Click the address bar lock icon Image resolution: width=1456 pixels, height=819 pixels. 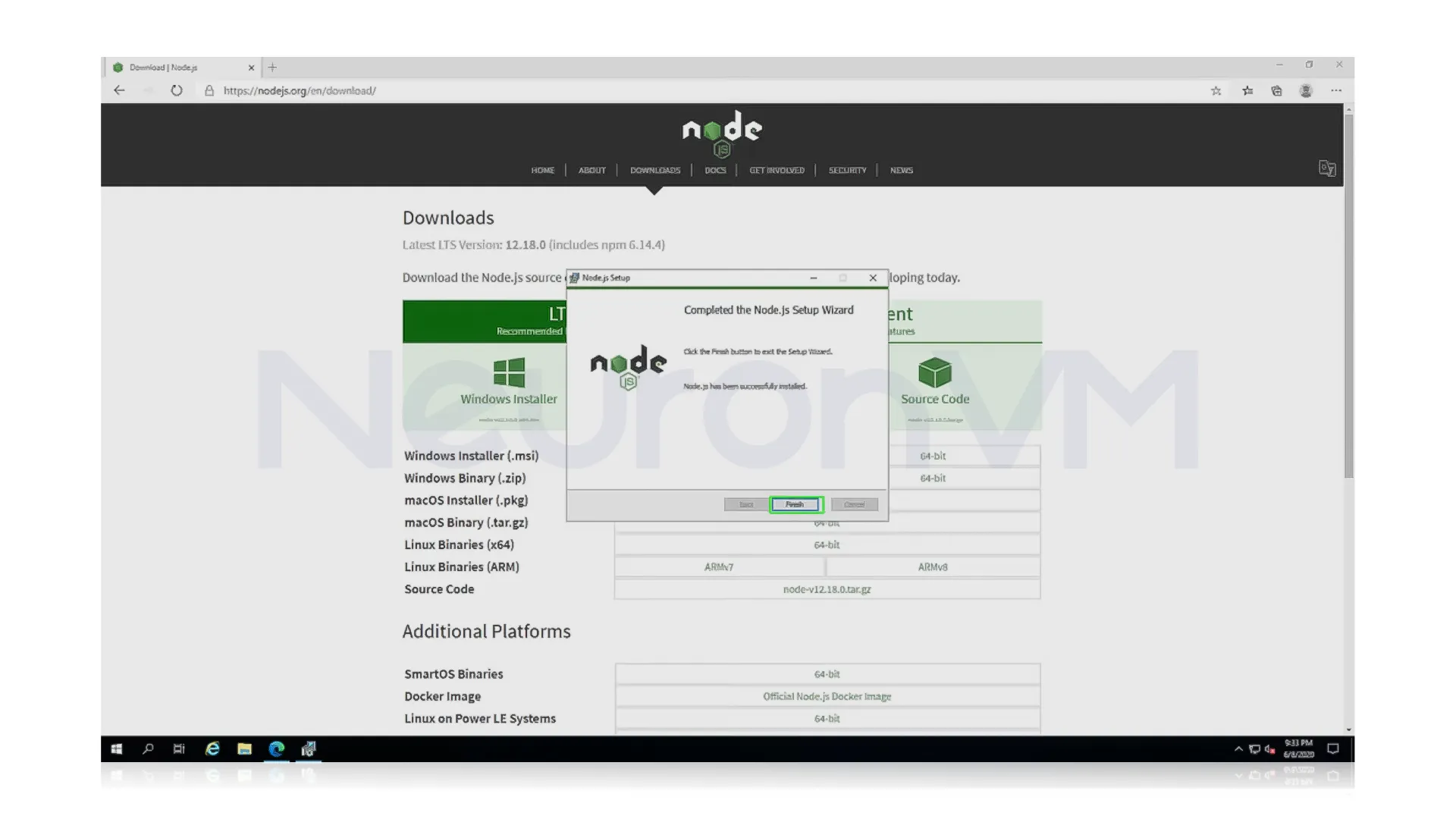(209, 90)
